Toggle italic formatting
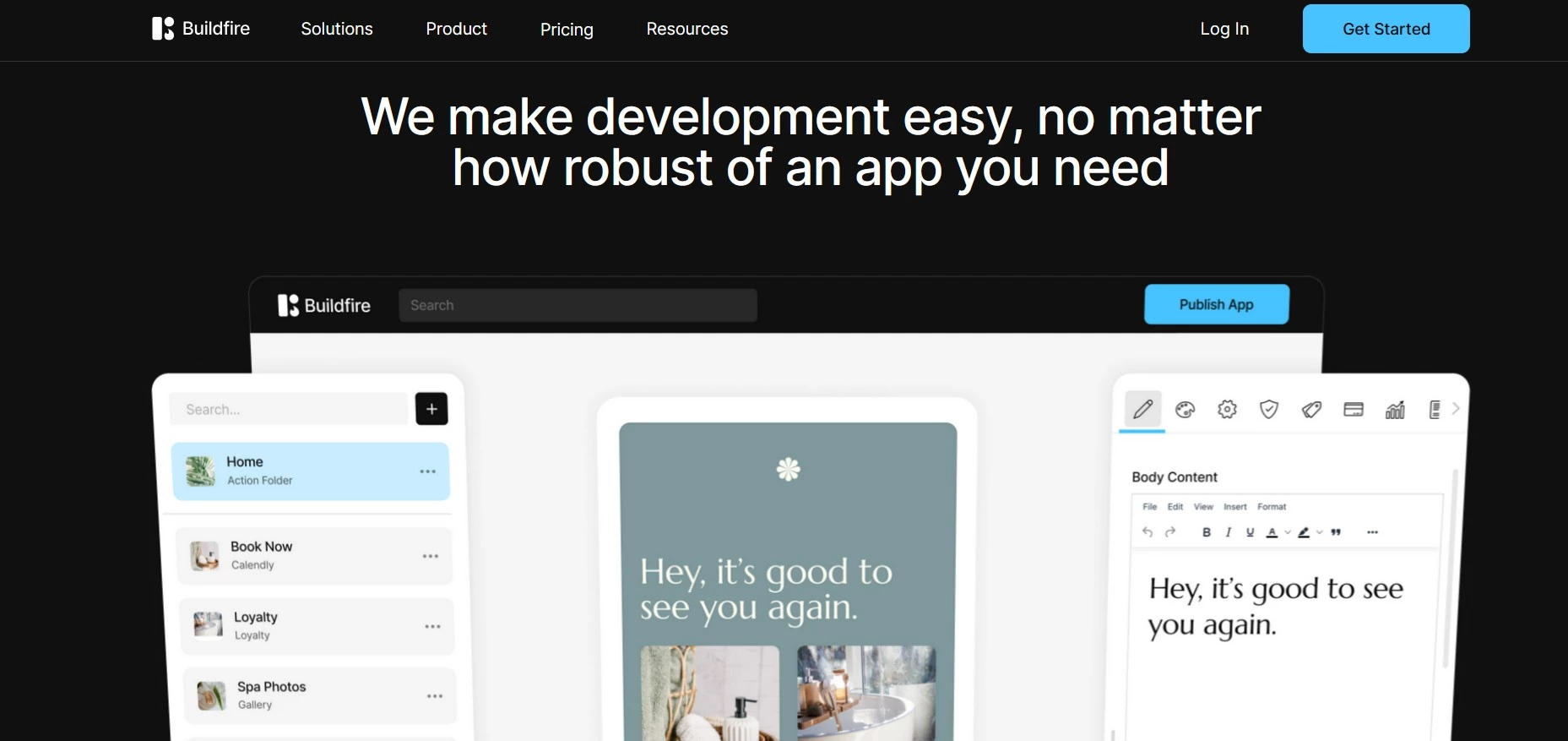Screen dimensions: 1568x741 click(1229, 532)
